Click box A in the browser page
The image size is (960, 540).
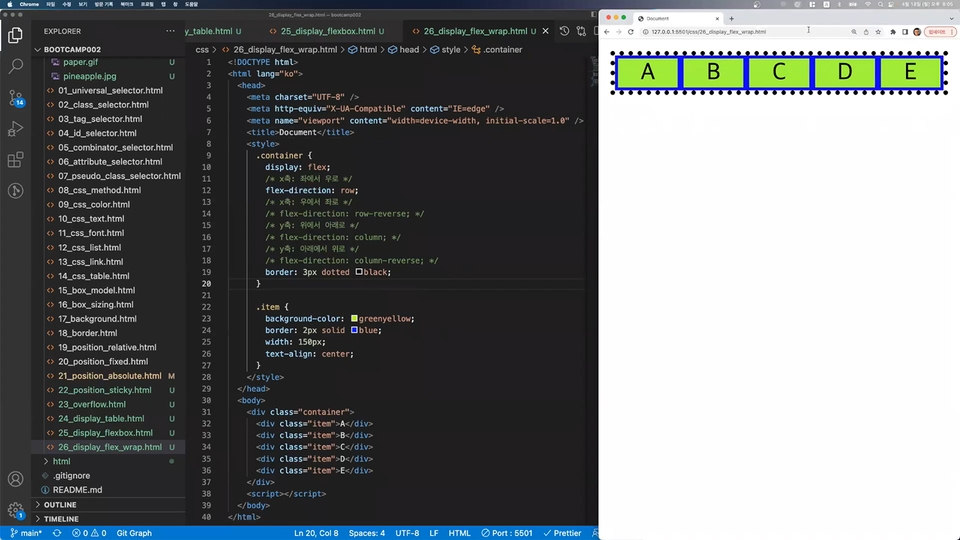647,72
